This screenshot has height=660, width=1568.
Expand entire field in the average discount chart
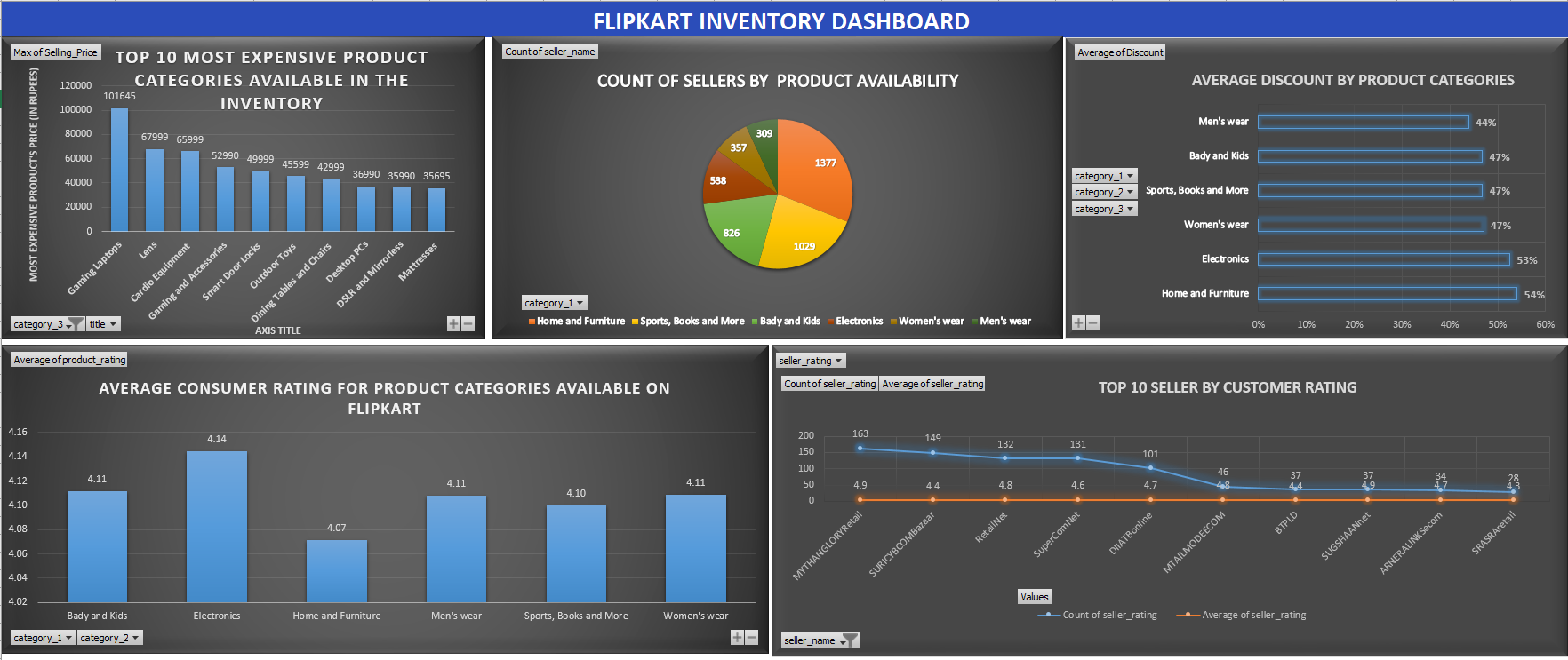[x=1078, y=323]
